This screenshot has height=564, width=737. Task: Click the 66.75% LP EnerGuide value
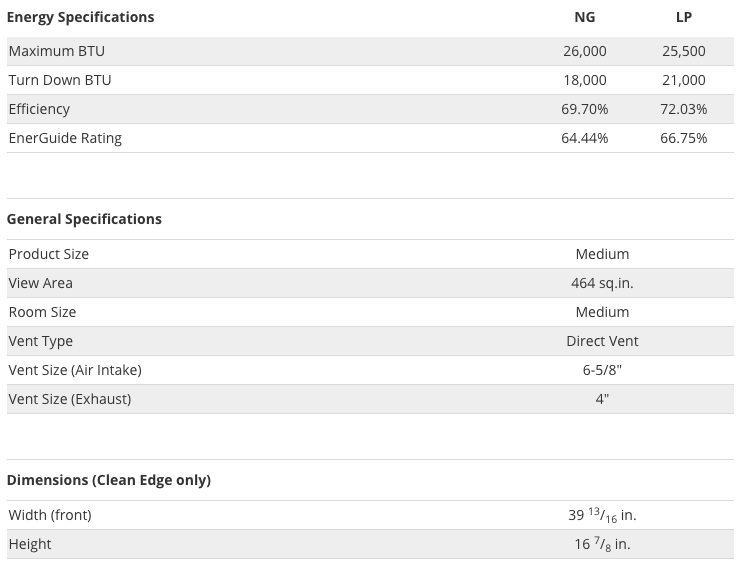pyautogui.click(x=684, y=138)
